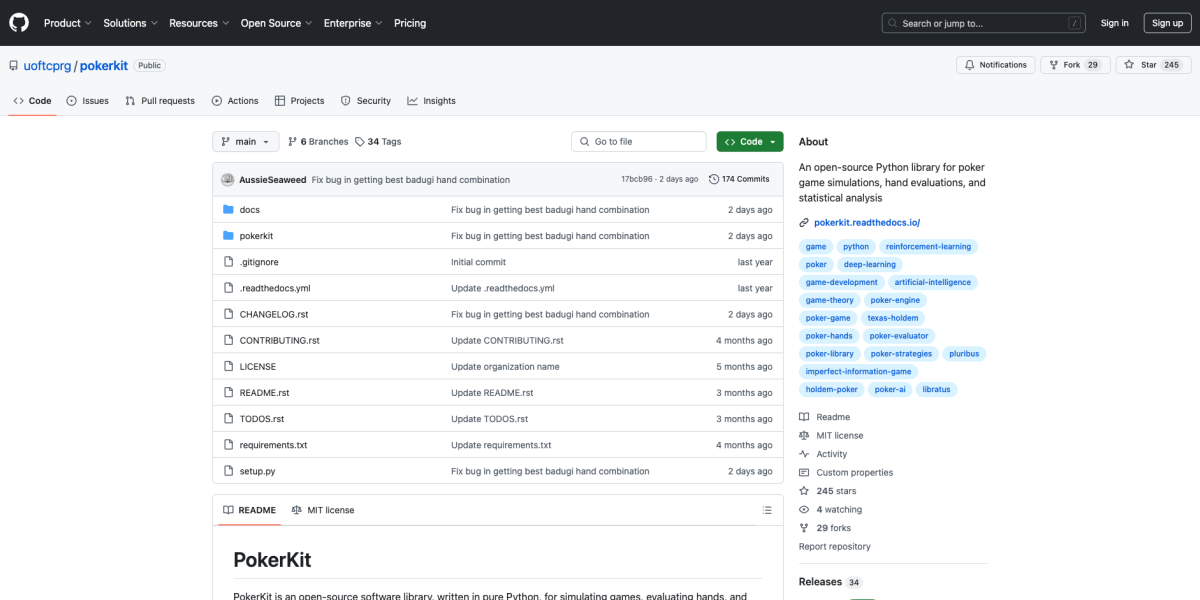This screenshot has height=600, width=1200.
Task: Open the green Code dropdown button
Action: [750, 142]
